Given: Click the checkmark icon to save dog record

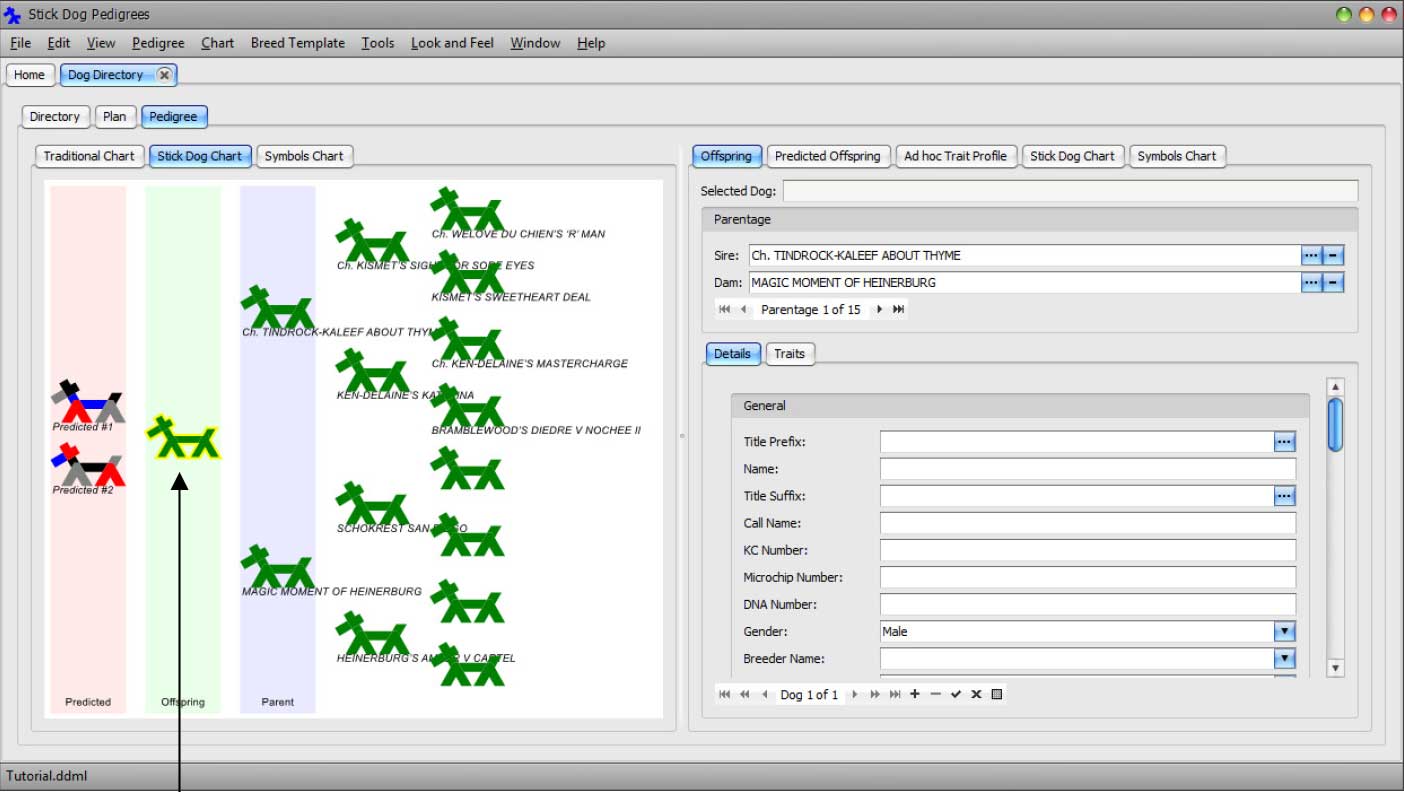Looking at the screenshot, I should 956,694.
